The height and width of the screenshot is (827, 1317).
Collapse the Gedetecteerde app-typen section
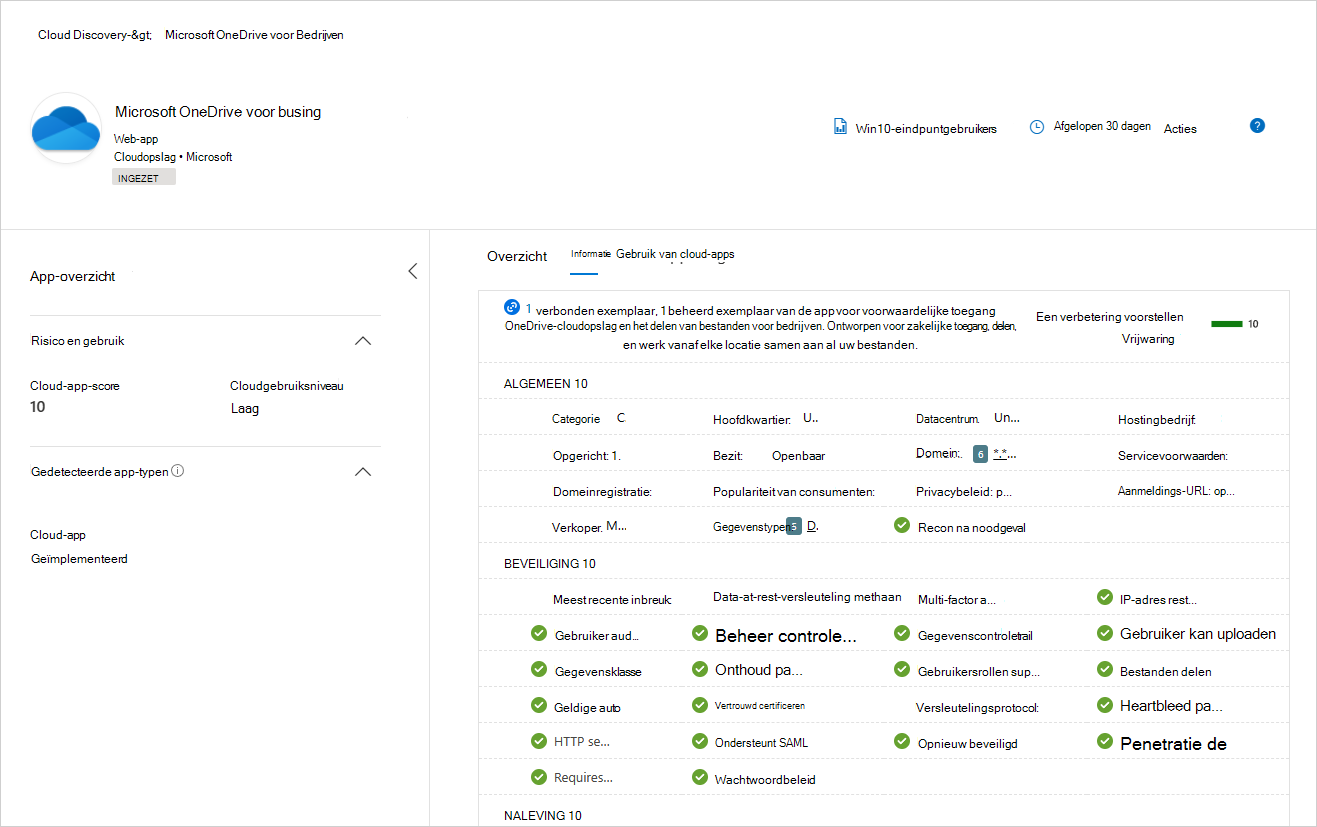click(364, 472)
